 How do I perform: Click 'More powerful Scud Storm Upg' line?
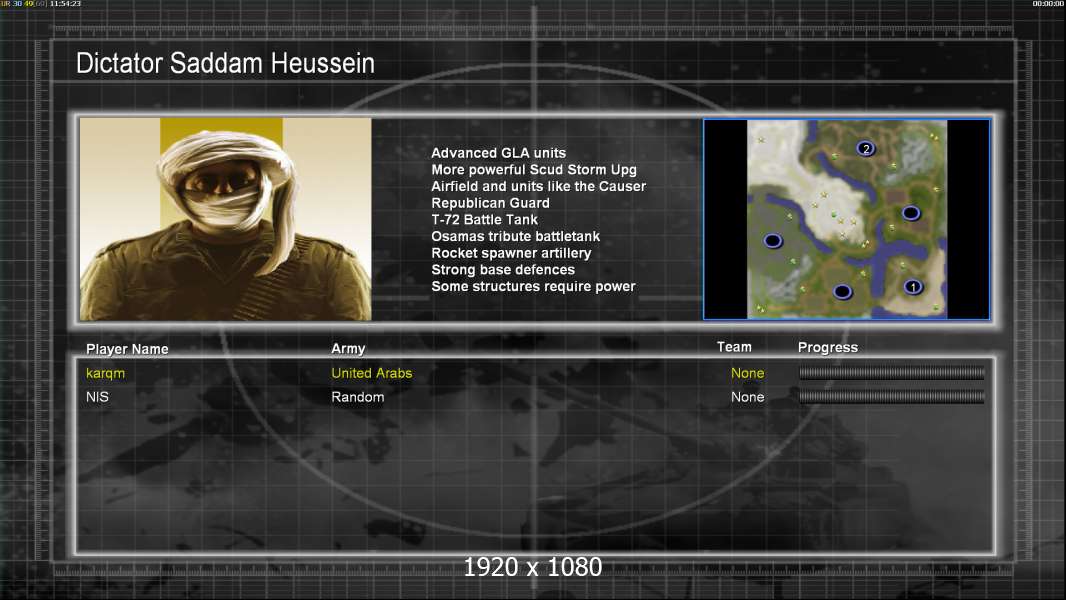[x=534, y=170]
